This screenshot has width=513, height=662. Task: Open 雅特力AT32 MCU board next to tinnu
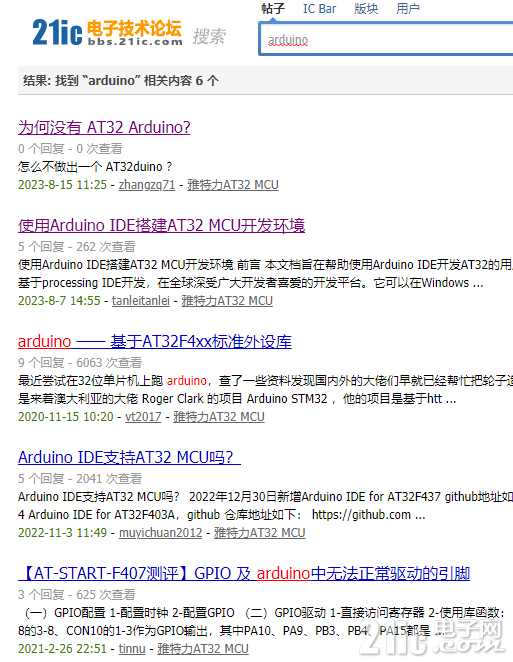(x=203, y=648)
